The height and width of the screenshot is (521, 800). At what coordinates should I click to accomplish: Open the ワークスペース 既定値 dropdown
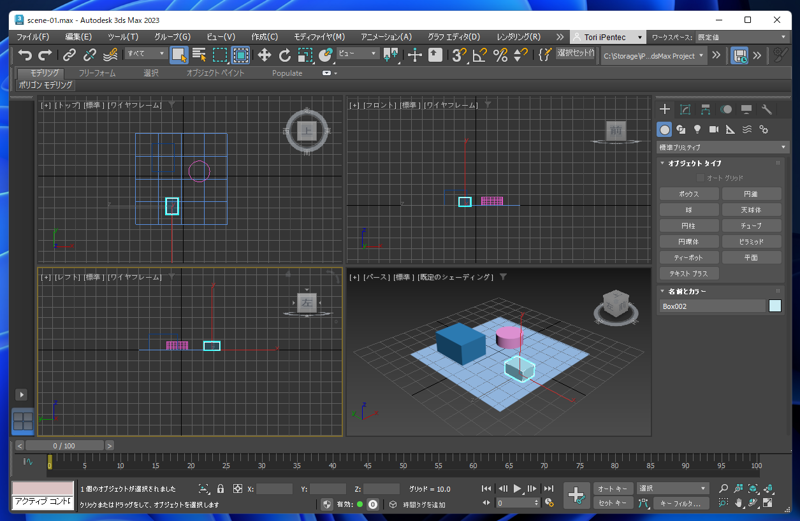[x=742, y=37]
